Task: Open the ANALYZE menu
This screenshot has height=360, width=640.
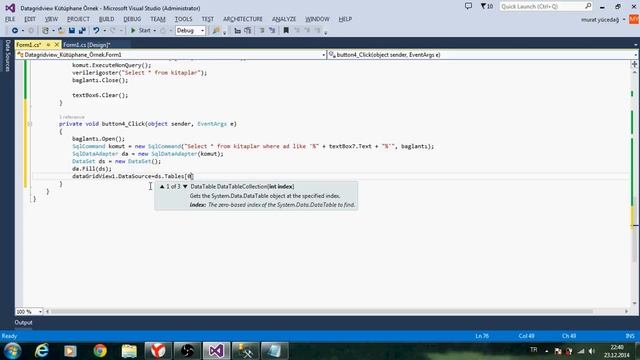Action: 284,19
